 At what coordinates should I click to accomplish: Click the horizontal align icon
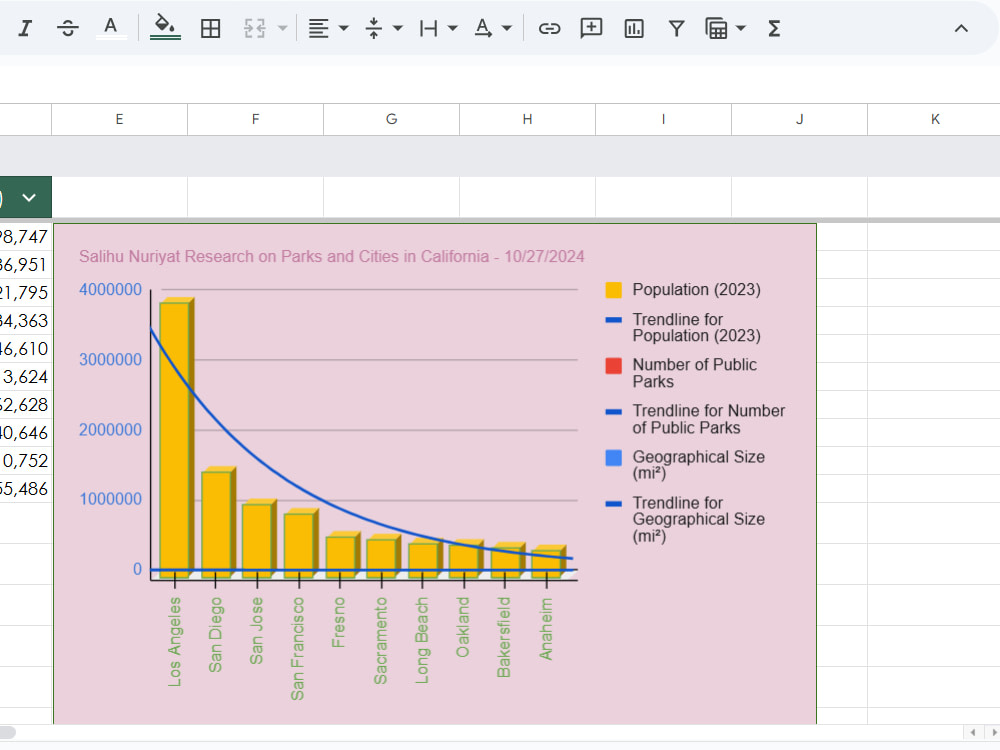318,28
